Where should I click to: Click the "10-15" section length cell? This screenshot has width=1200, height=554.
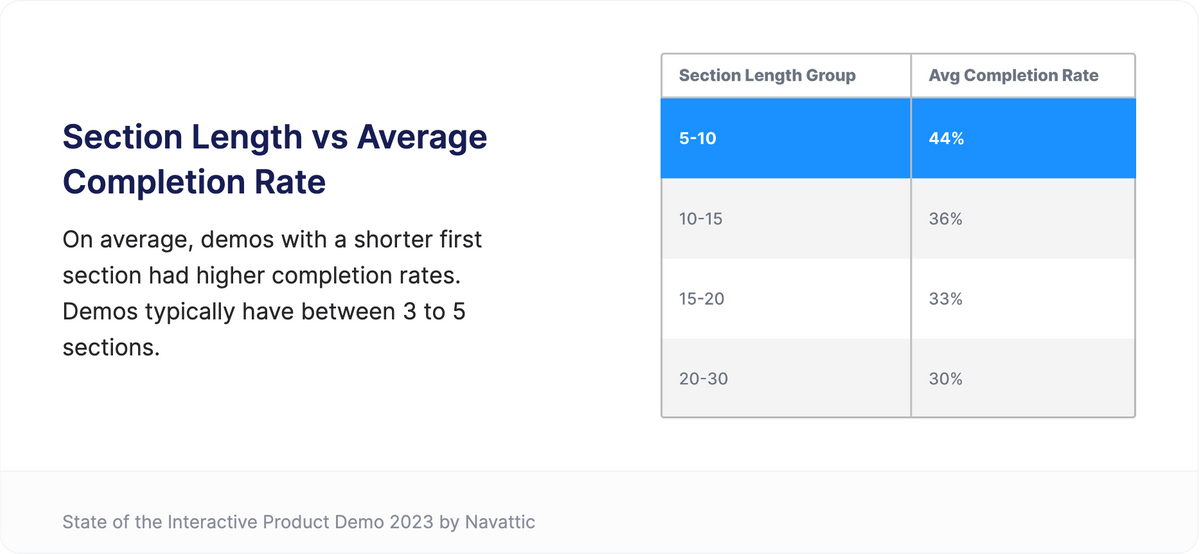[701, 219]
